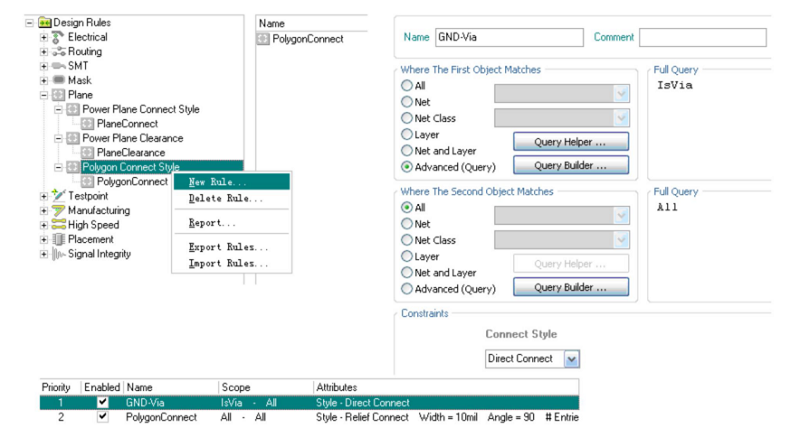The width and height of the screenshot is (800, 428).
Task: Click the Electrical rules category icon
Action: click(x=58, y=37)
